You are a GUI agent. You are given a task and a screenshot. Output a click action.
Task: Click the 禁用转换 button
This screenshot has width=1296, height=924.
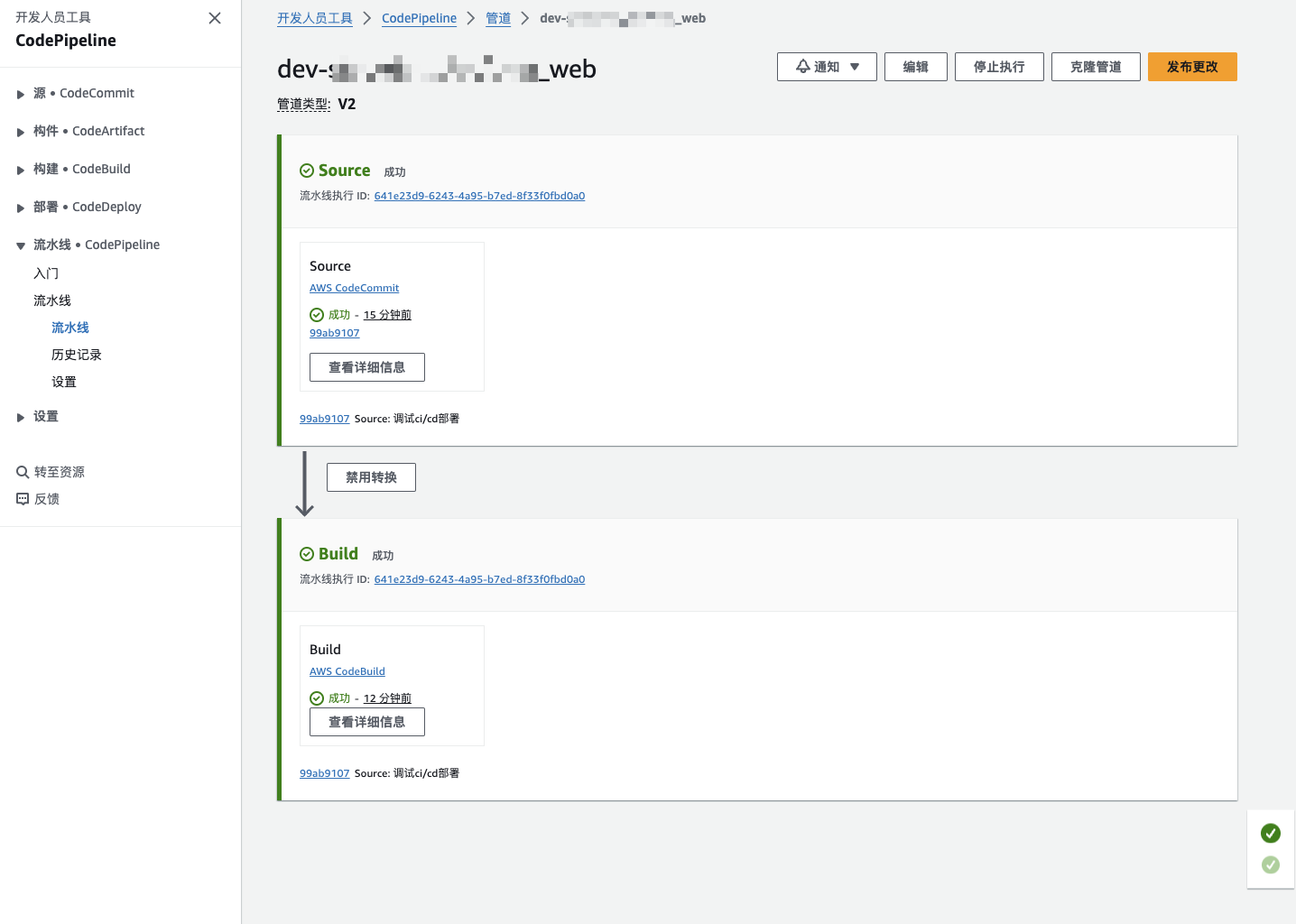(x=371, y=477)
